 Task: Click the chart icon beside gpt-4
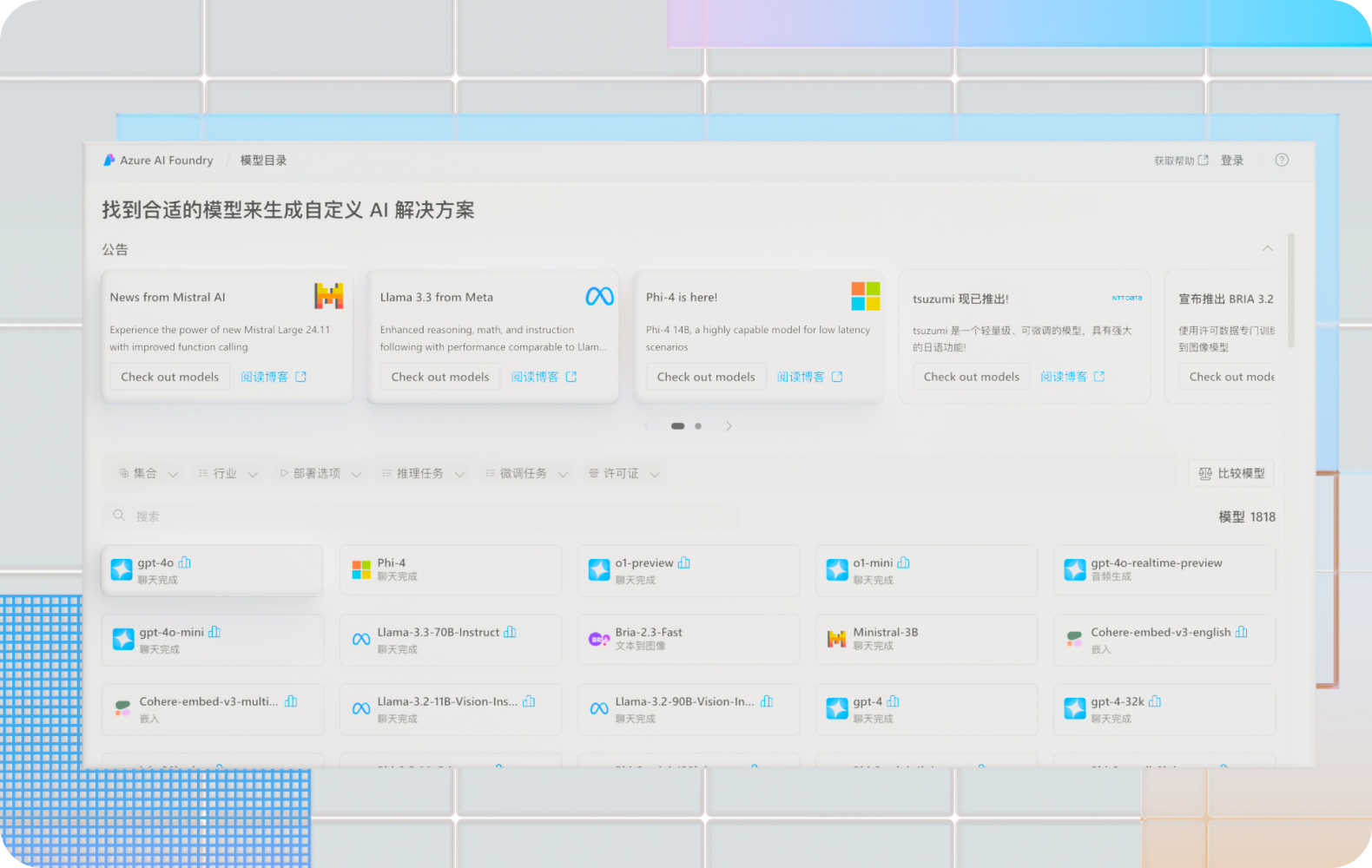click(x=894, y=701)
